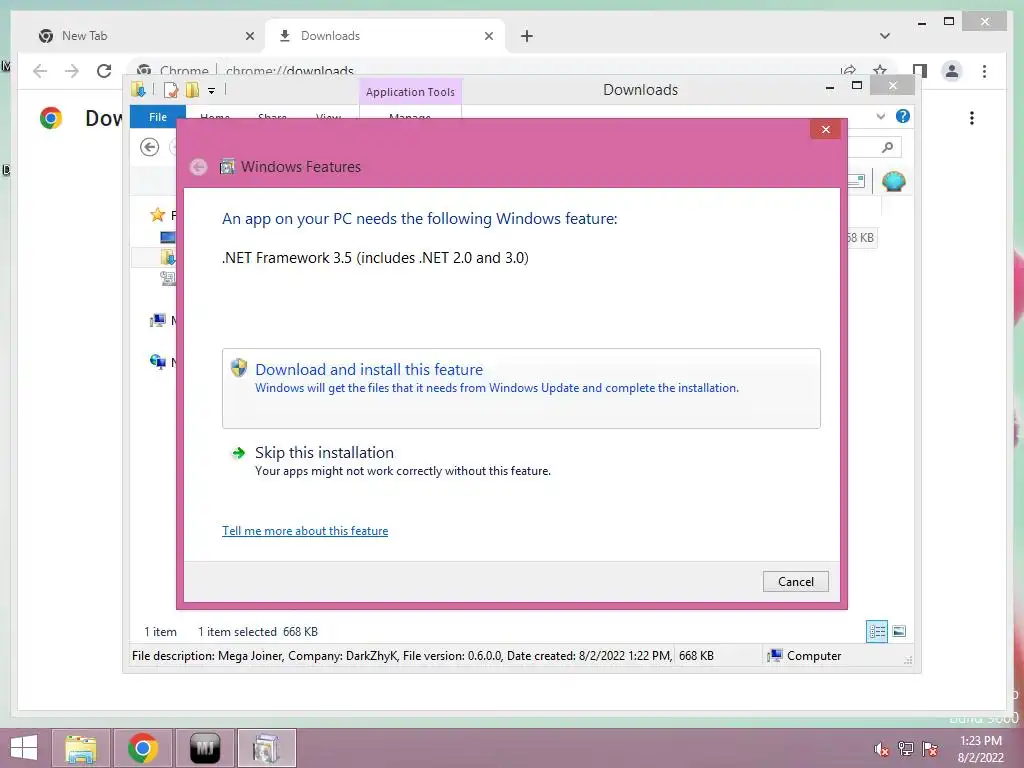
Task: Open Windows Start button
Action: (24, 748)
